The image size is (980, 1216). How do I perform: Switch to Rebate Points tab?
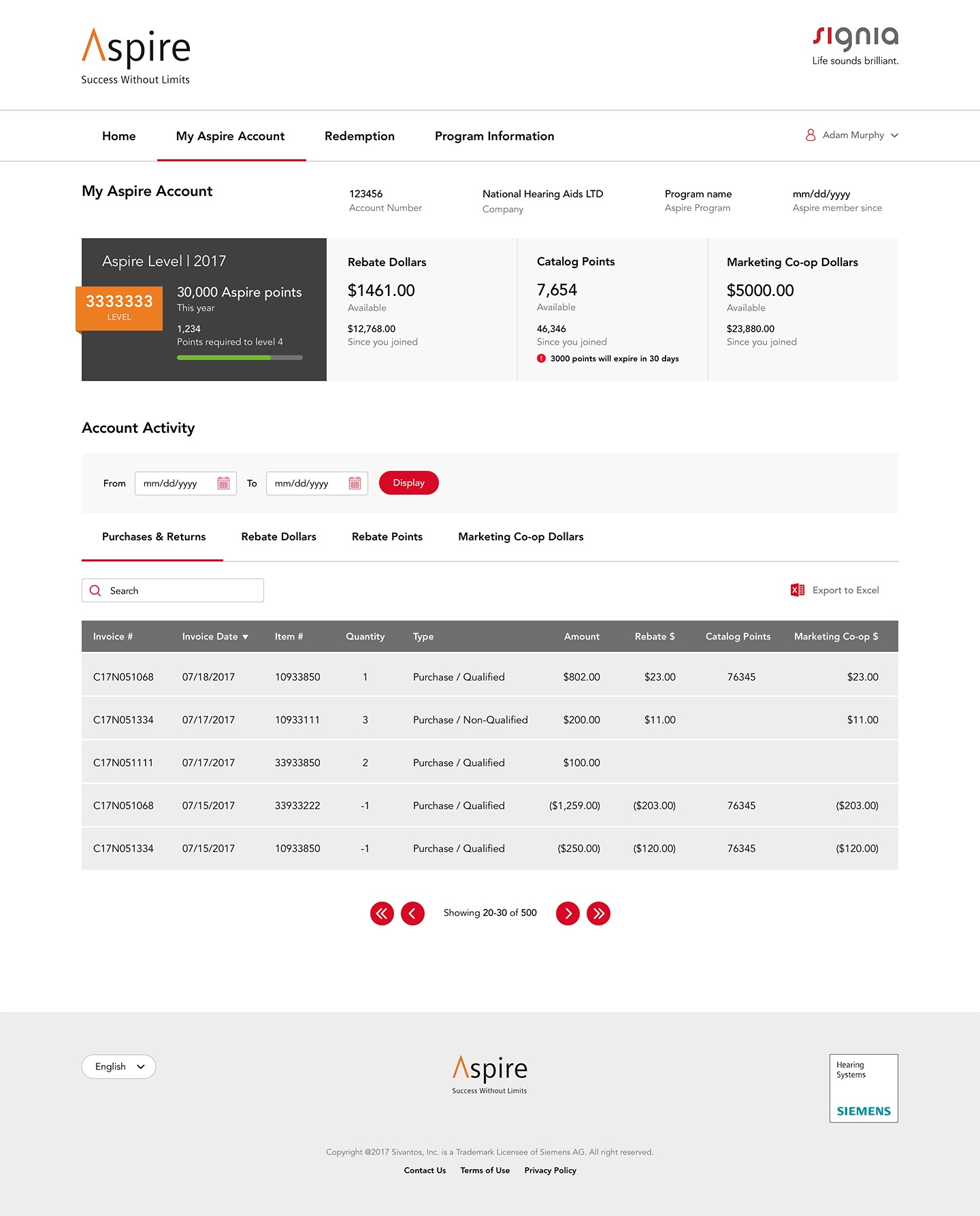pos(387,536)
